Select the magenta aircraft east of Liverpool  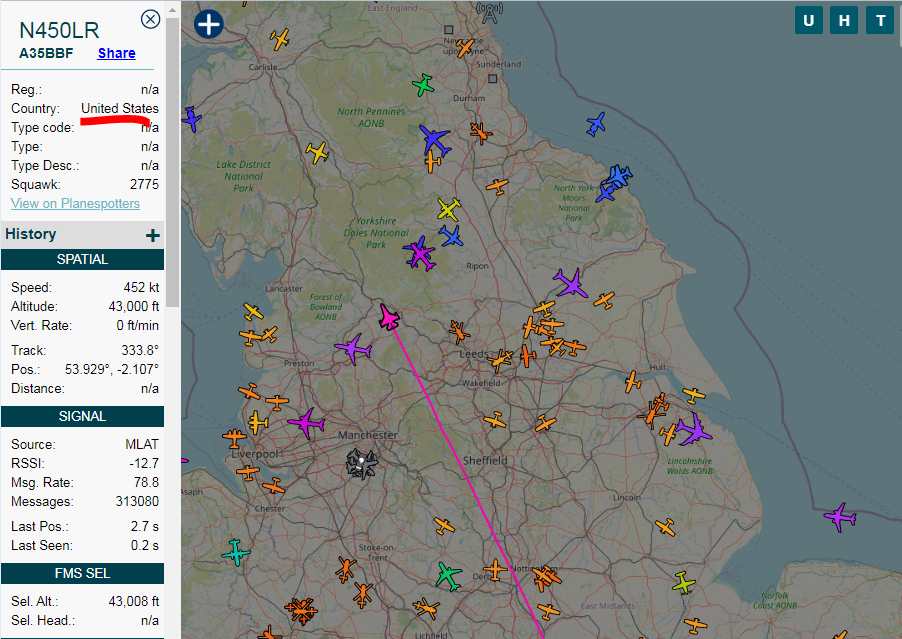[x=307, y=423]
